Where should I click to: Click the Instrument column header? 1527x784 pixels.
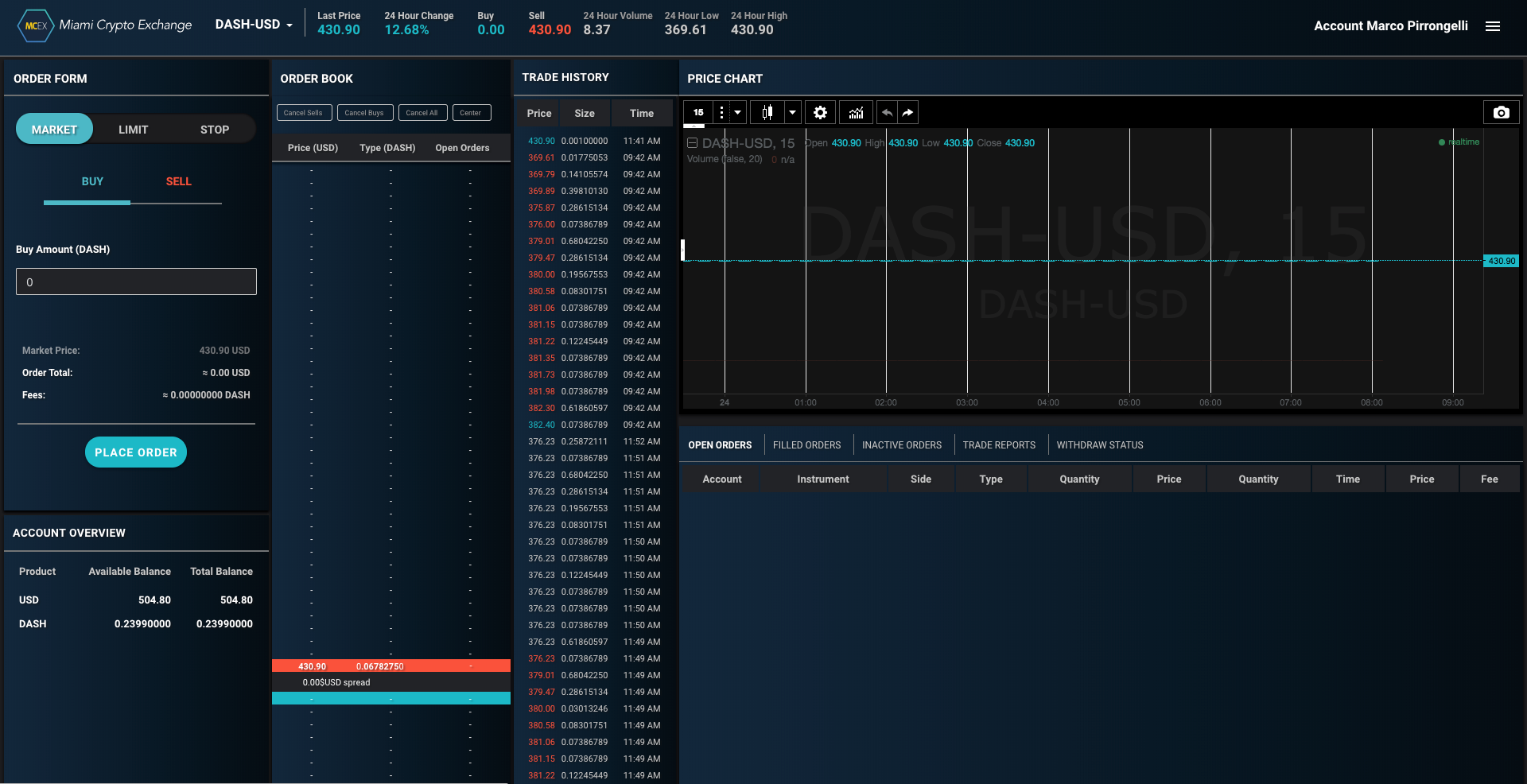point(823,479)
